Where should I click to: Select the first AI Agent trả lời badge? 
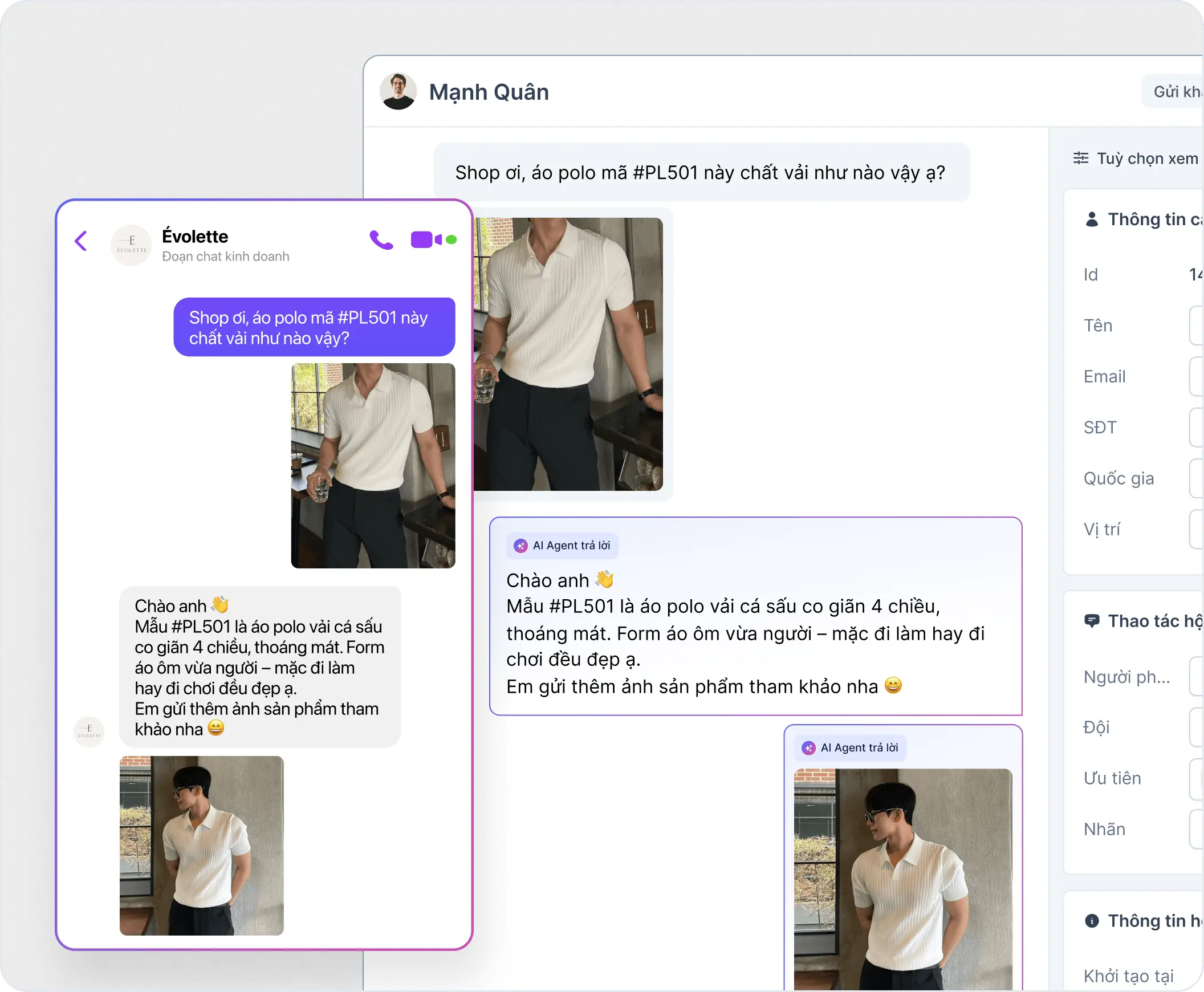(x=562, y=546)
